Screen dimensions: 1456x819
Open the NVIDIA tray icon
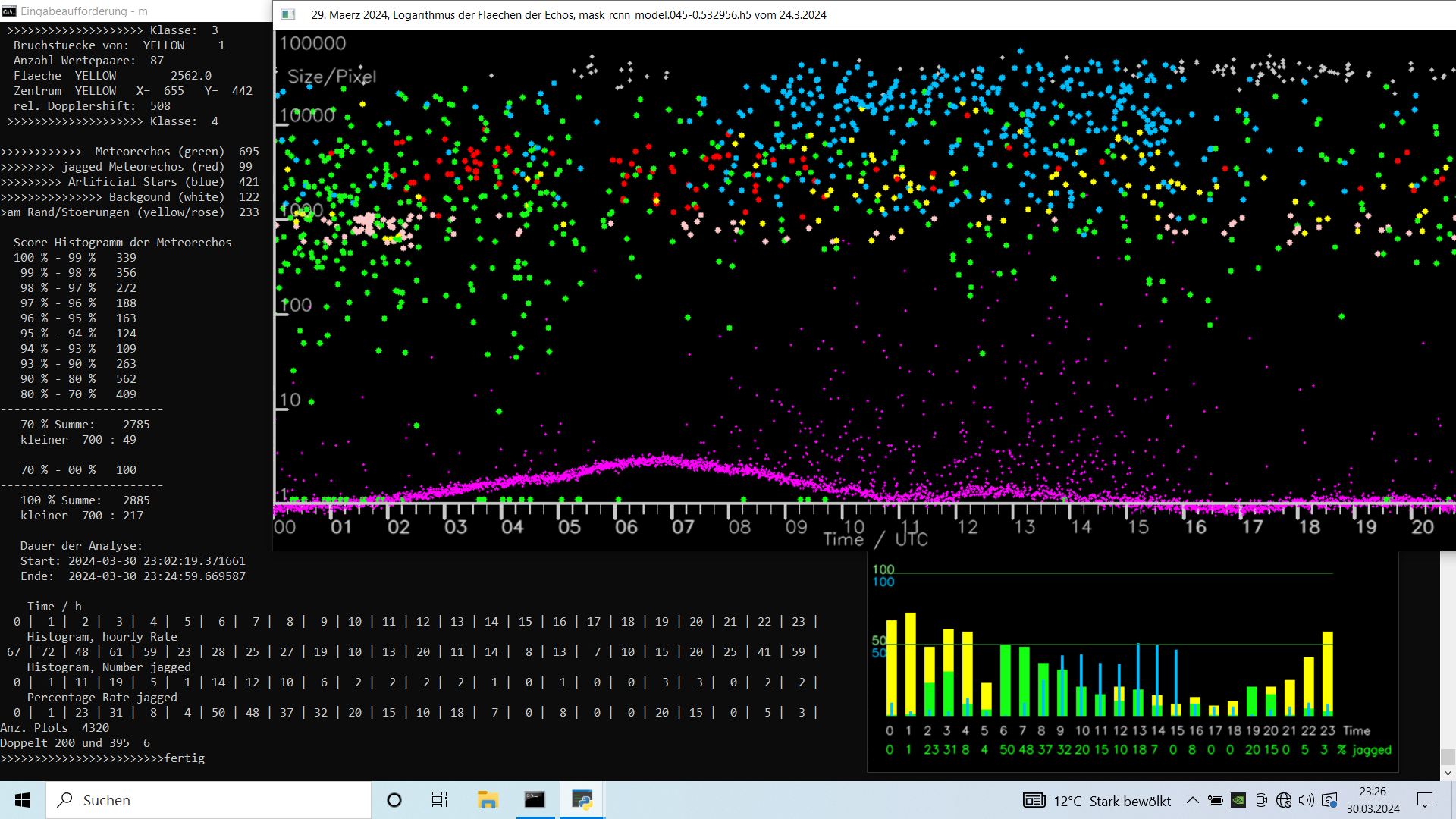(x=1238, y=800)
